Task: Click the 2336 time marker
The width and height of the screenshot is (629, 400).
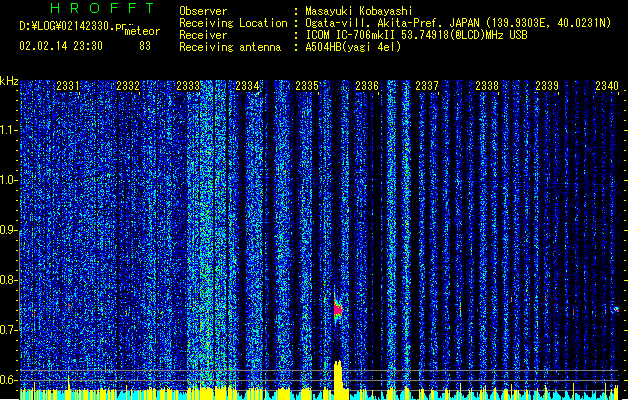Action: tap(367, 86)
